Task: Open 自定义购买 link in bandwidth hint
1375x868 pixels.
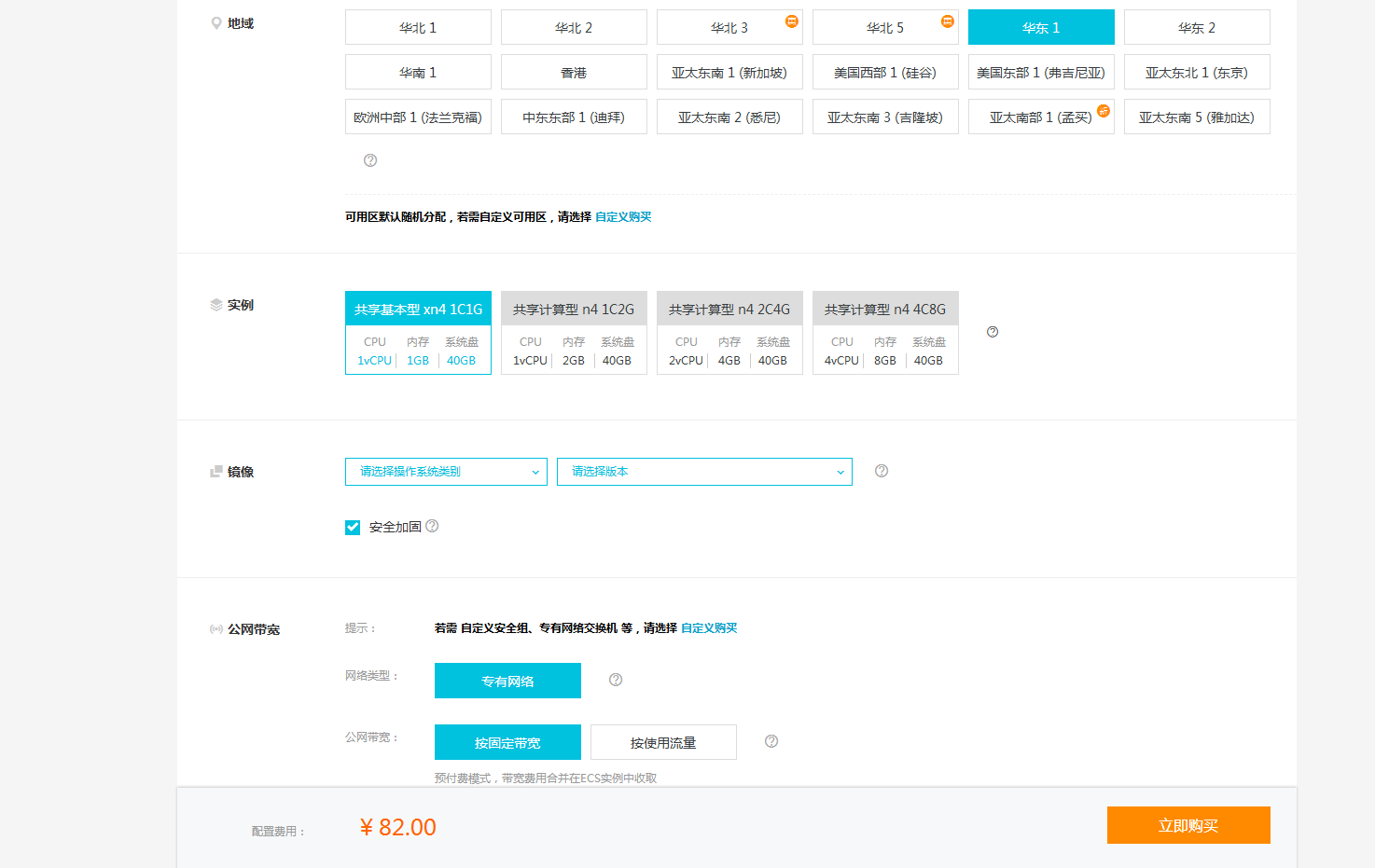Action: tap(709, 628)
